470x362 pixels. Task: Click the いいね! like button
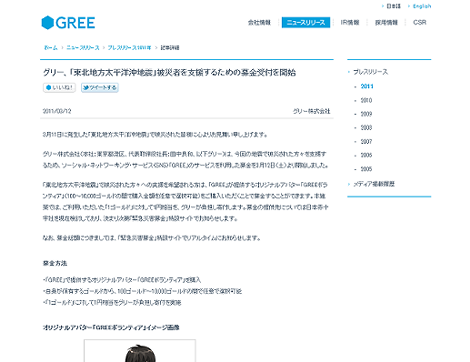[59, 88]
